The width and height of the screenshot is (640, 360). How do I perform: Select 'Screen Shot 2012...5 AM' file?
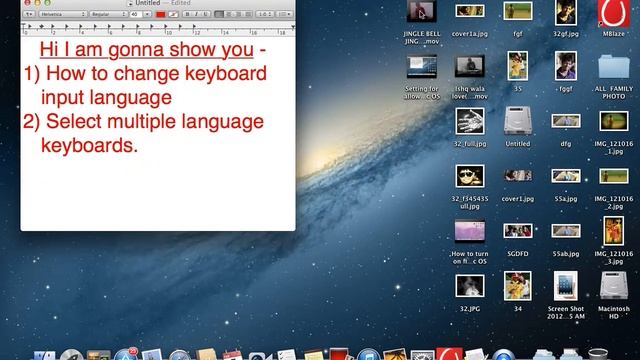point(565,296)
